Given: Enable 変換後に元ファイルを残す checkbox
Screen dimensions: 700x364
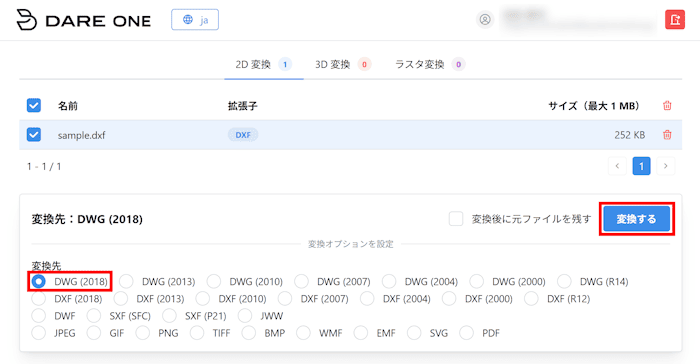Looking at the screenshot, I should [456, 219].
